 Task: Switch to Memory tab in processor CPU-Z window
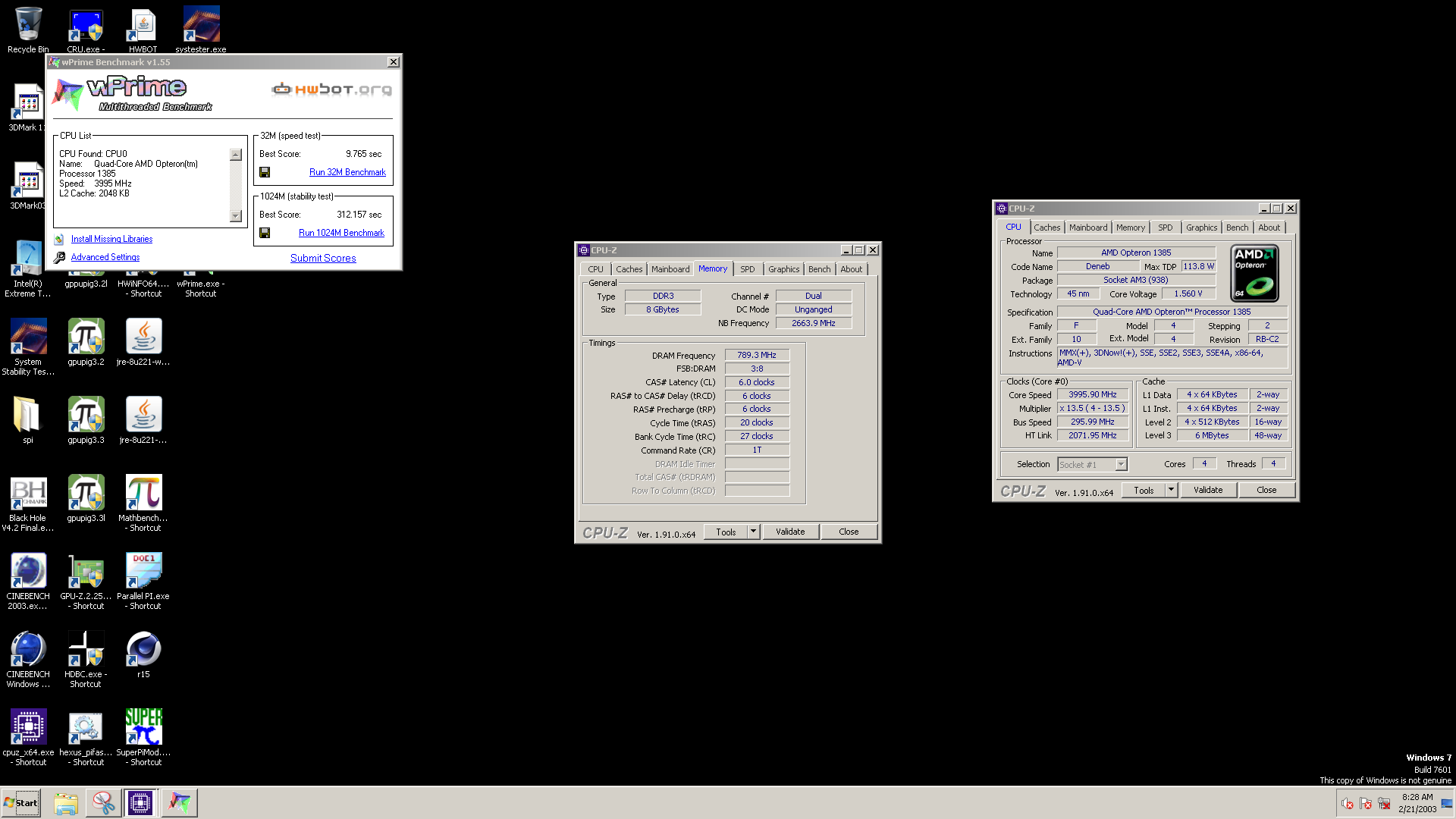click(1130, 227)
